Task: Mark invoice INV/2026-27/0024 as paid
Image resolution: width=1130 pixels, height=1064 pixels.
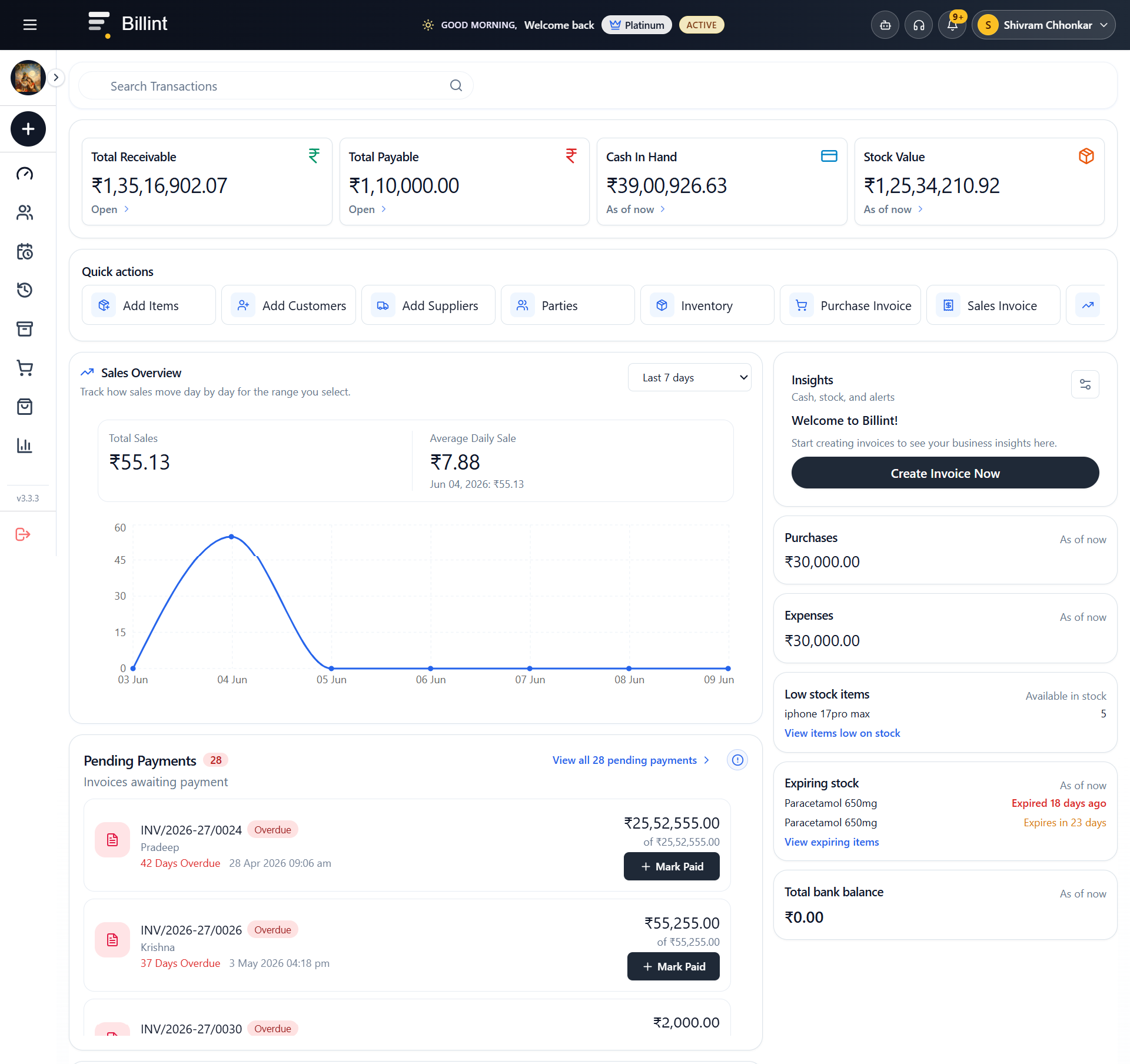Action: (672, 867)
